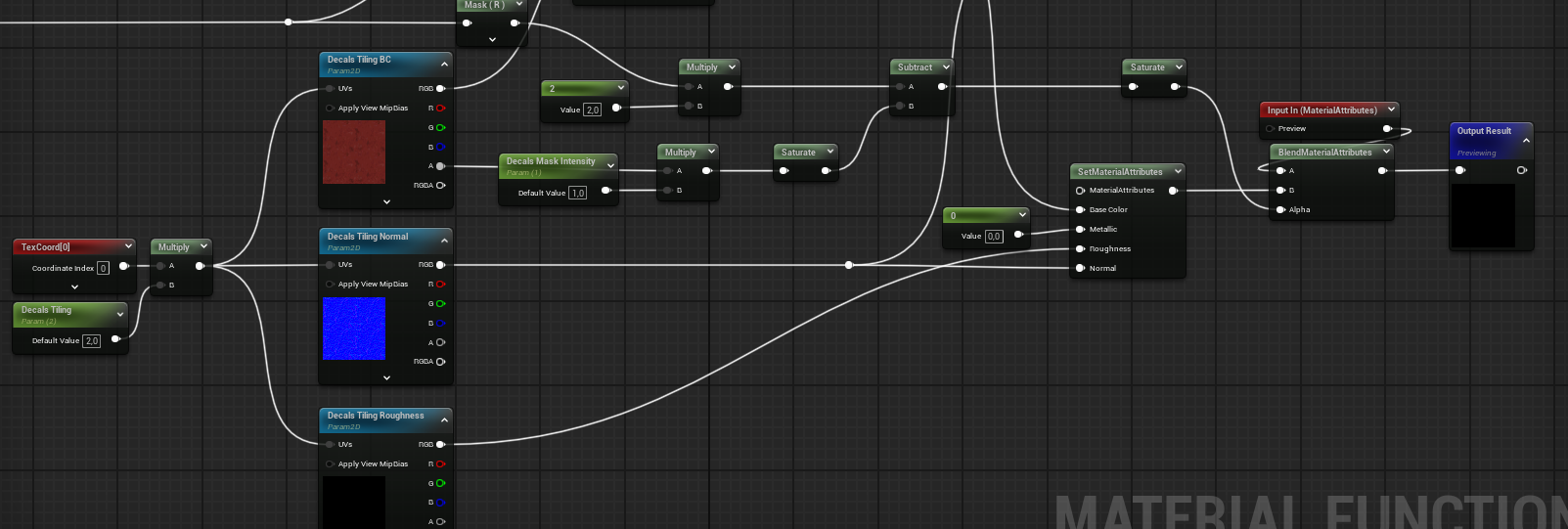Screen dimensions: 1568x529
Task: Click blue B output pin of Decals Tiling BC
Action: click(x=440, y=148)
